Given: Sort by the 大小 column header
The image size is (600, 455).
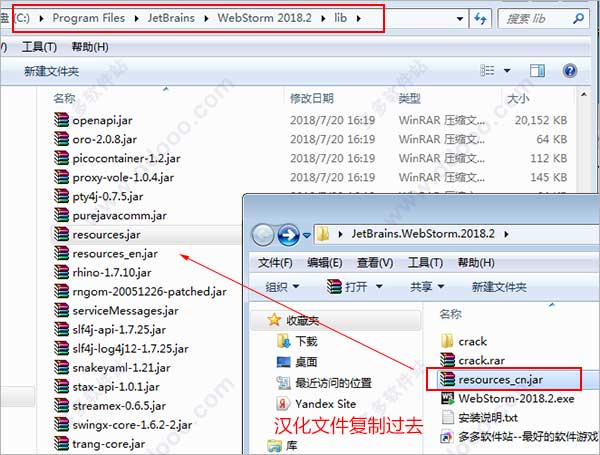Looking at the screenshot, I should point(518,98).
